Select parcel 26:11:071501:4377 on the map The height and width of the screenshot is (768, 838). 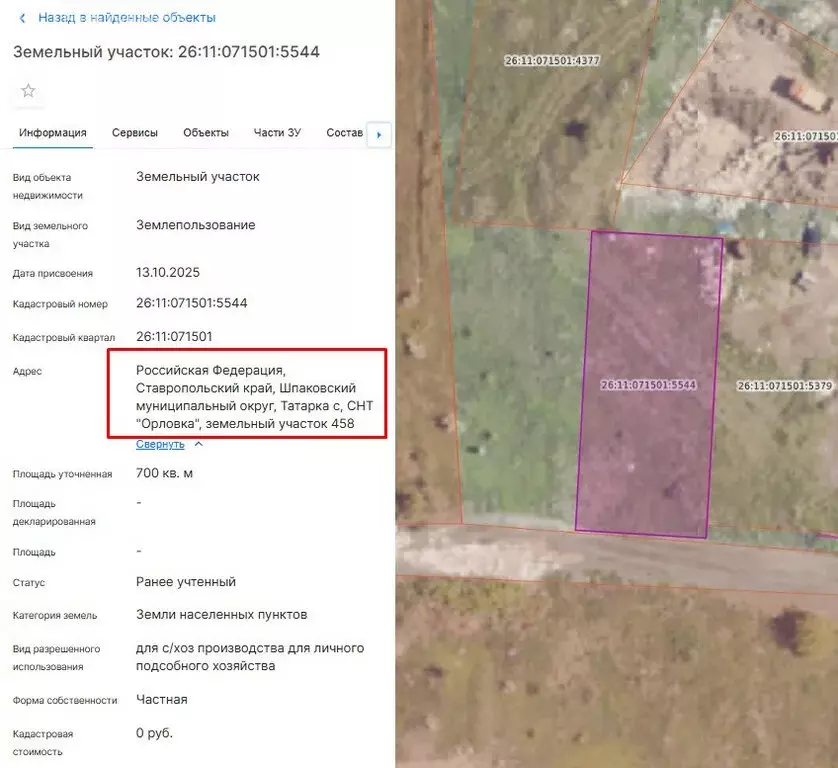pyautogui.click(x=552, y=61)
